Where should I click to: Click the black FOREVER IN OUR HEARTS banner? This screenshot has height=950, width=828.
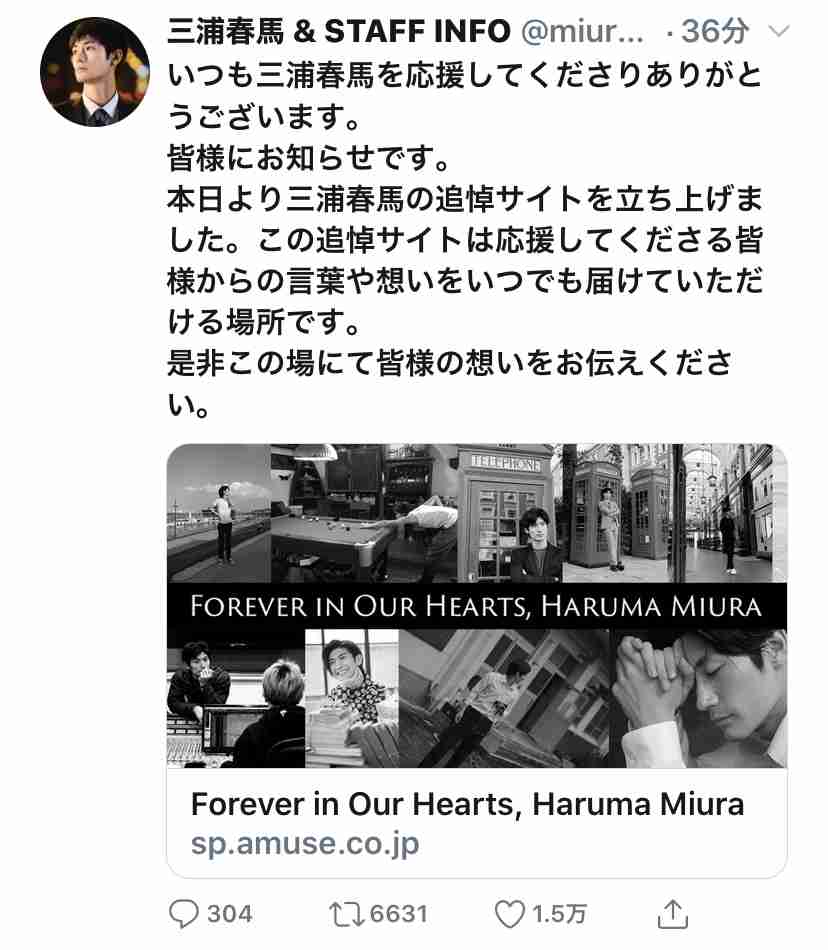pos(477,606)
